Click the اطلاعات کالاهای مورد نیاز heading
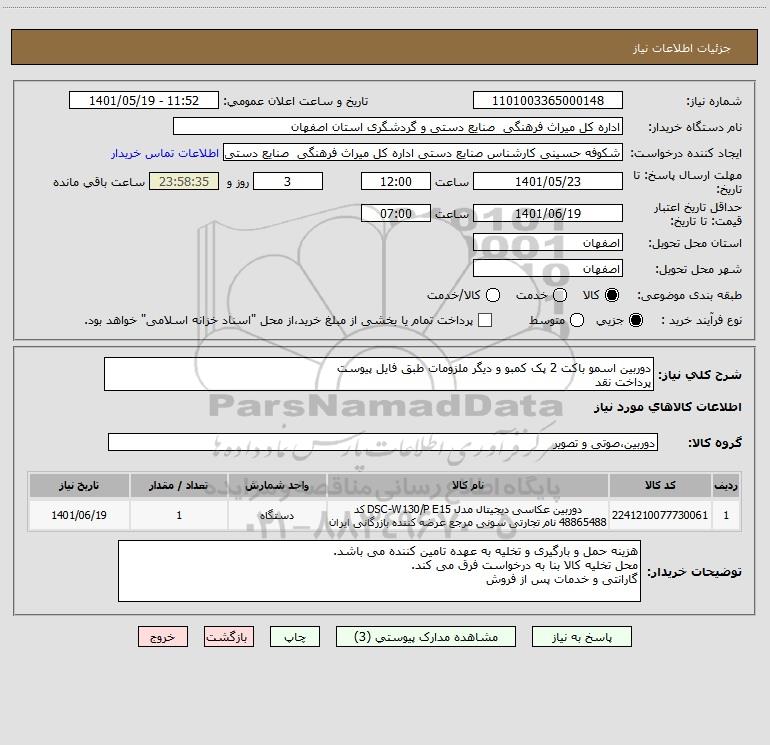The image size is (770, 745). 668,407
